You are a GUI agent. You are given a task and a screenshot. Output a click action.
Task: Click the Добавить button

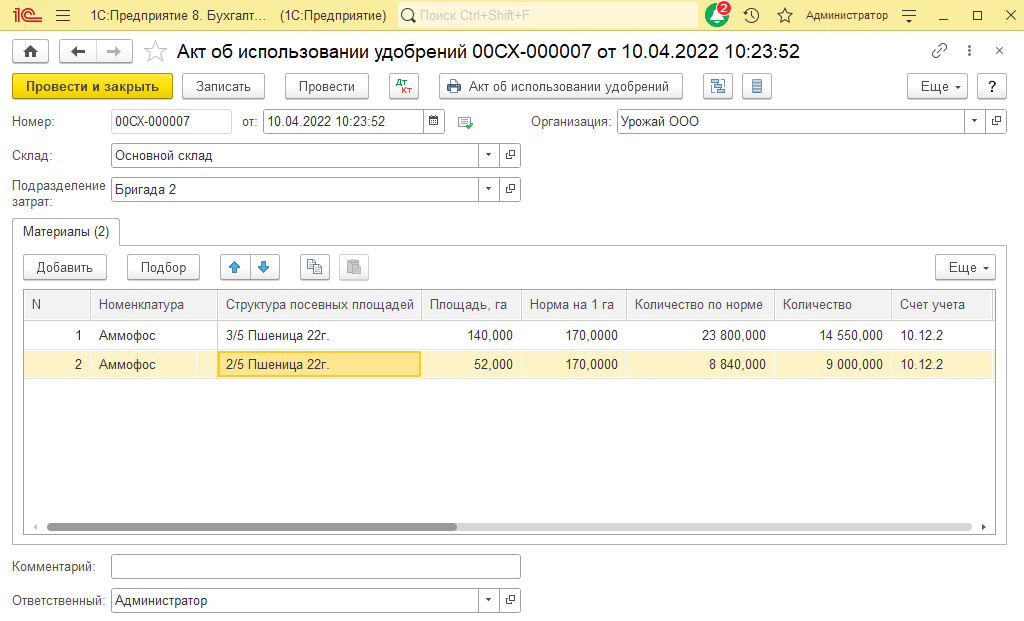click(x=65, y=267)
